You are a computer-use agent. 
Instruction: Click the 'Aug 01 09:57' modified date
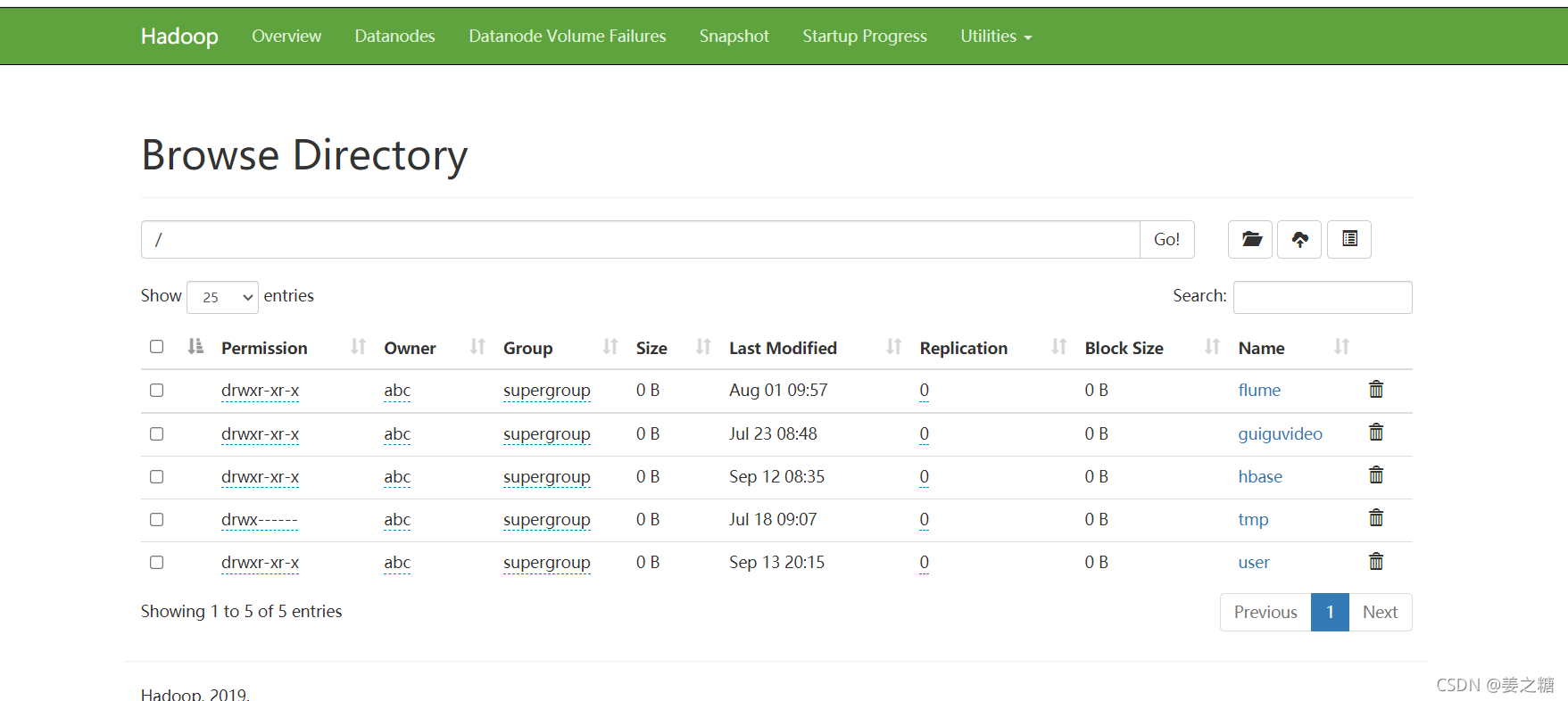[x=778, y=390]
